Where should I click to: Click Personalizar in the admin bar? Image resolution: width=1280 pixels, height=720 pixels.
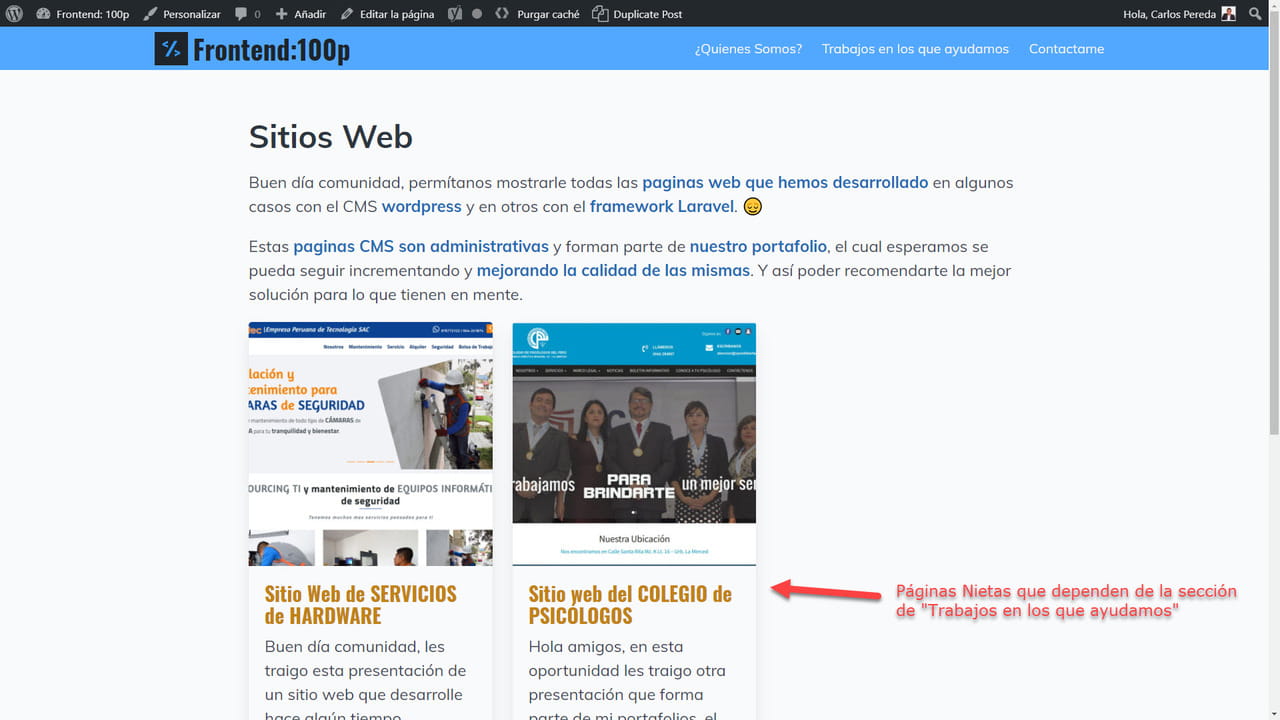(x=181, y=14)
